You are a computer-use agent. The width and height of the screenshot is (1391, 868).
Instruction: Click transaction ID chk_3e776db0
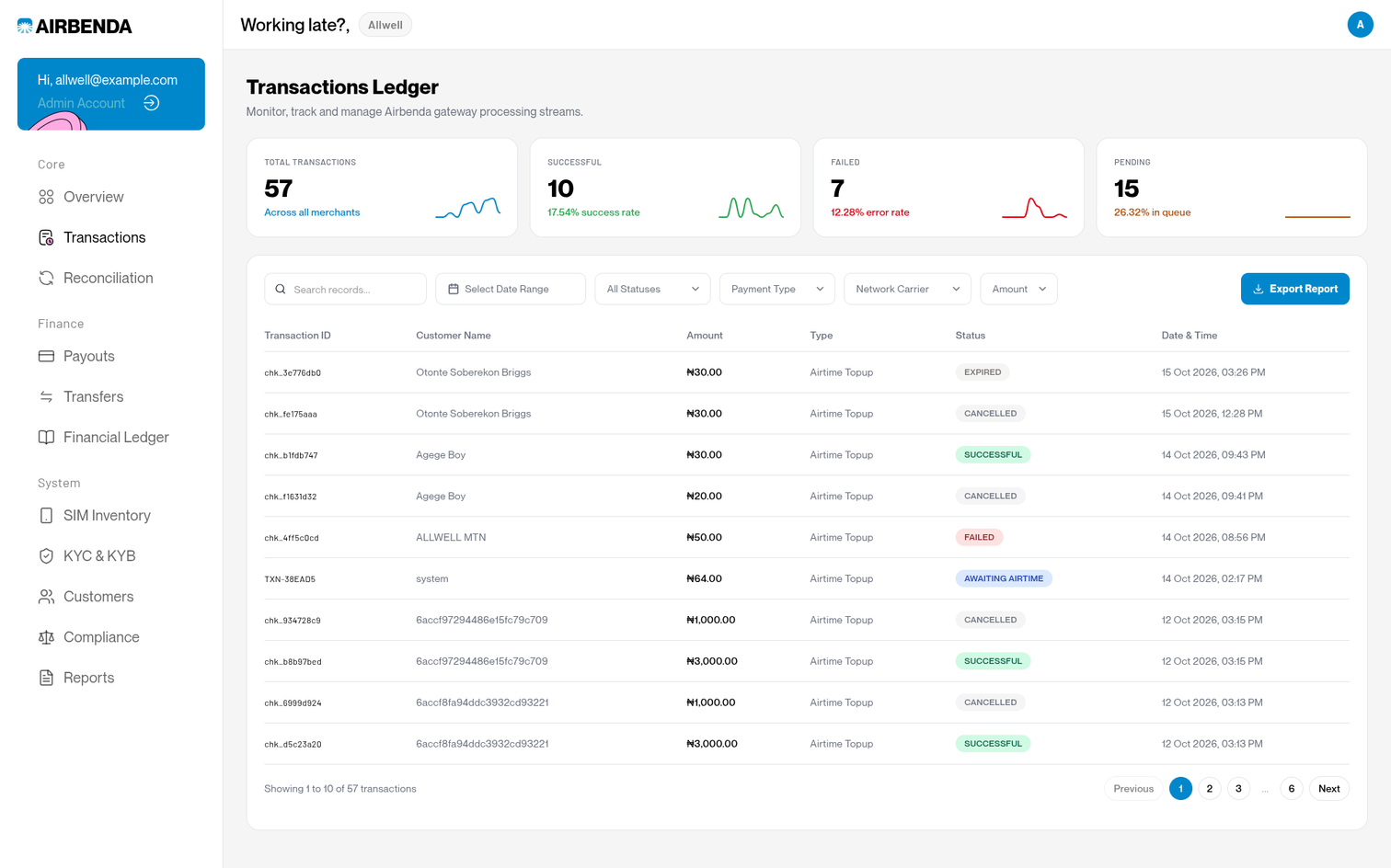pos(293,373)
